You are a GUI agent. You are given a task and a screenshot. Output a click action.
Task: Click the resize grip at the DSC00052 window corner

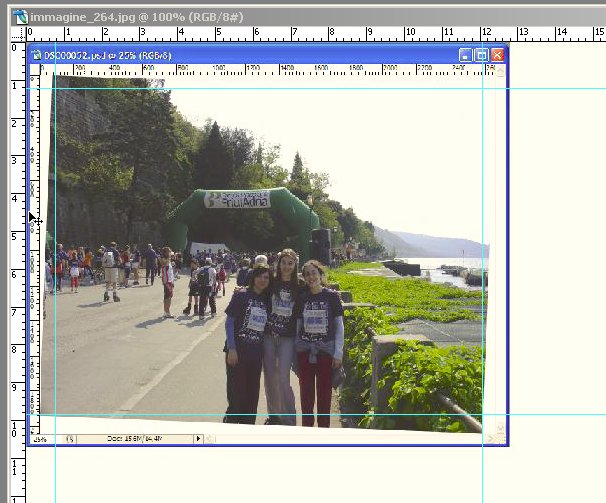[500, 439]
